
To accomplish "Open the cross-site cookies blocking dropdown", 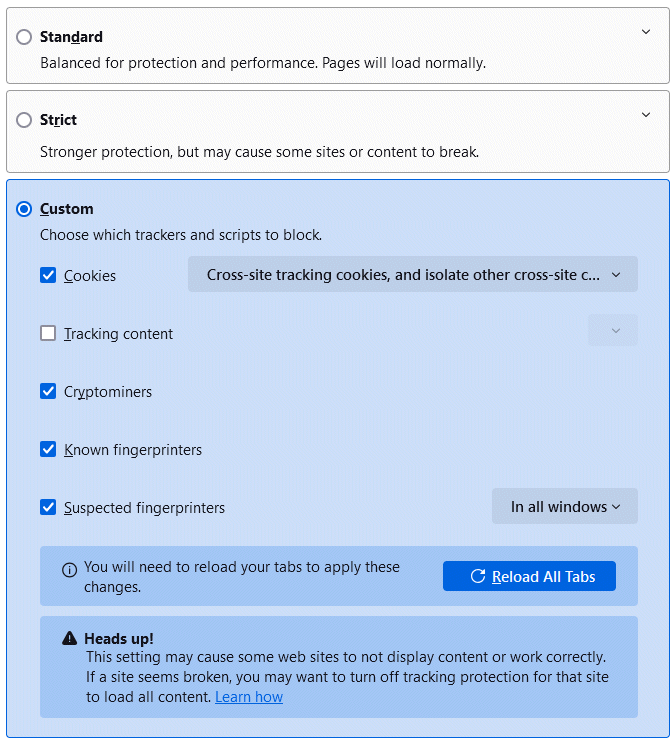I will click(x=412, y=274).
